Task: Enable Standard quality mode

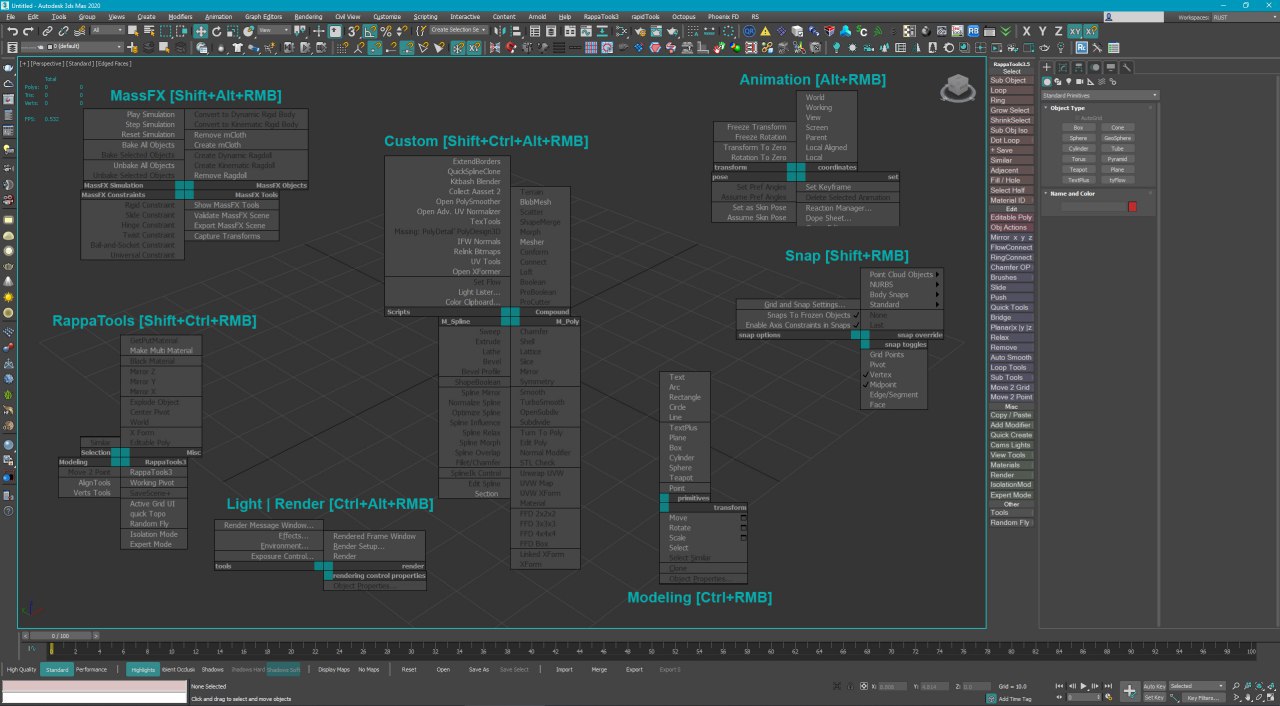Action: (57, 670)
